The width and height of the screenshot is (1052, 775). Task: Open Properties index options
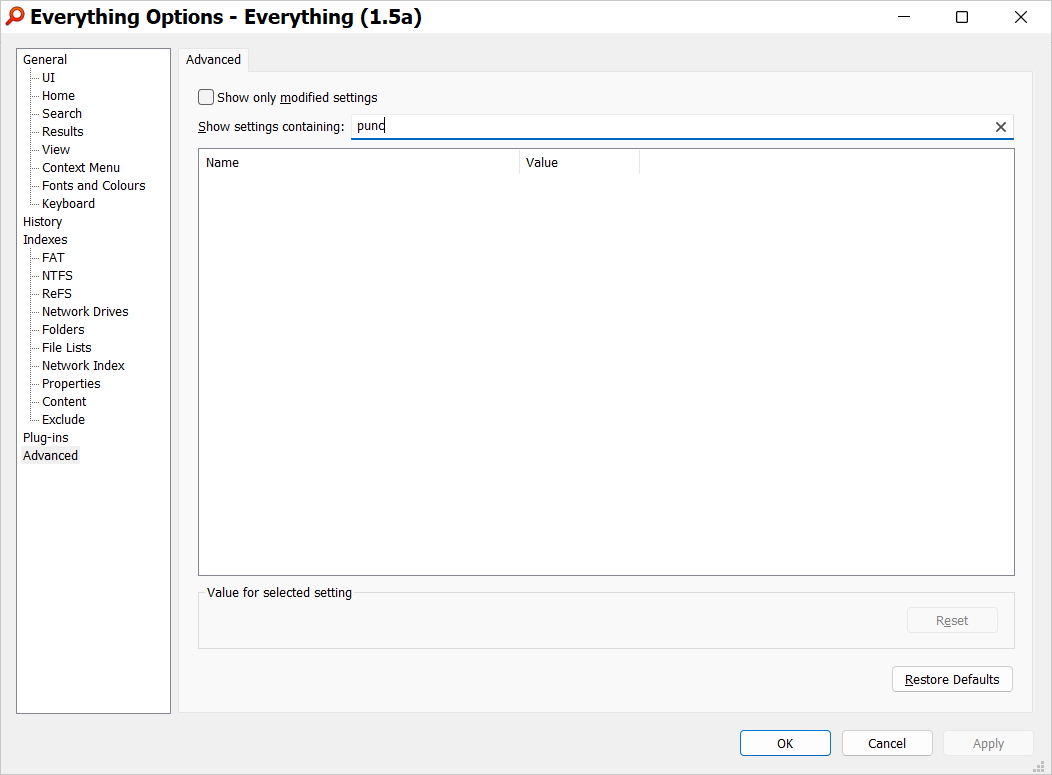click(71, 384)
